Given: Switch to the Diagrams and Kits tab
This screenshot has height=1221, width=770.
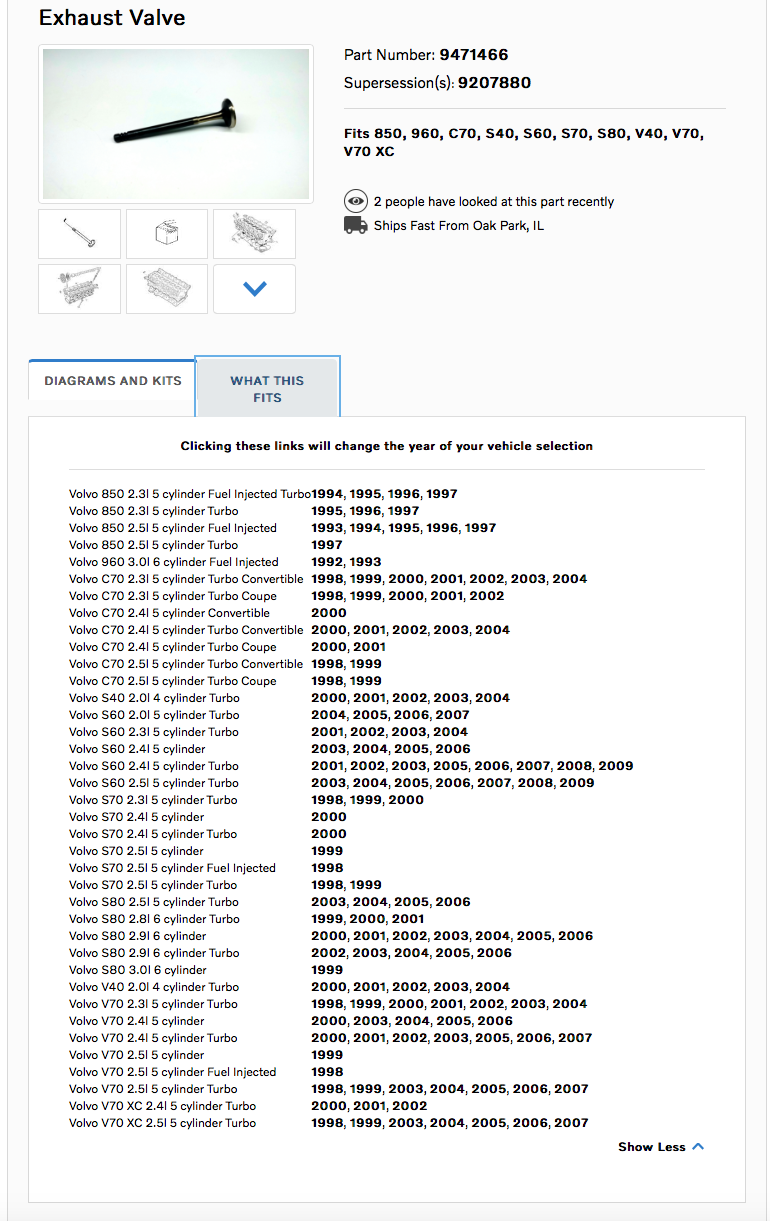Looking at the screenshot, I should tap(113, 381).
